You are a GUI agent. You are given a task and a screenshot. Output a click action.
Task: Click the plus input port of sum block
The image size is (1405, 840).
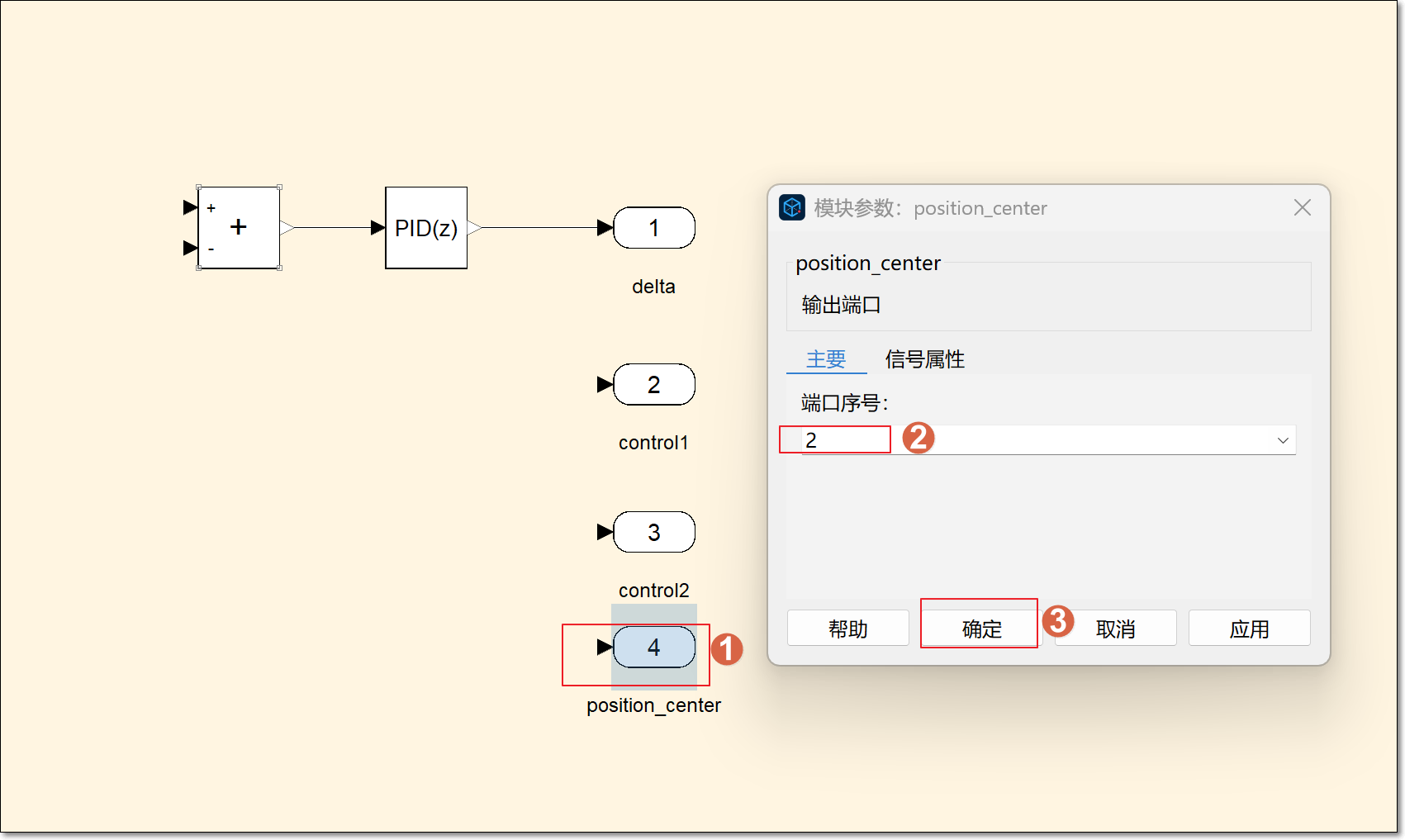point(191,206)
